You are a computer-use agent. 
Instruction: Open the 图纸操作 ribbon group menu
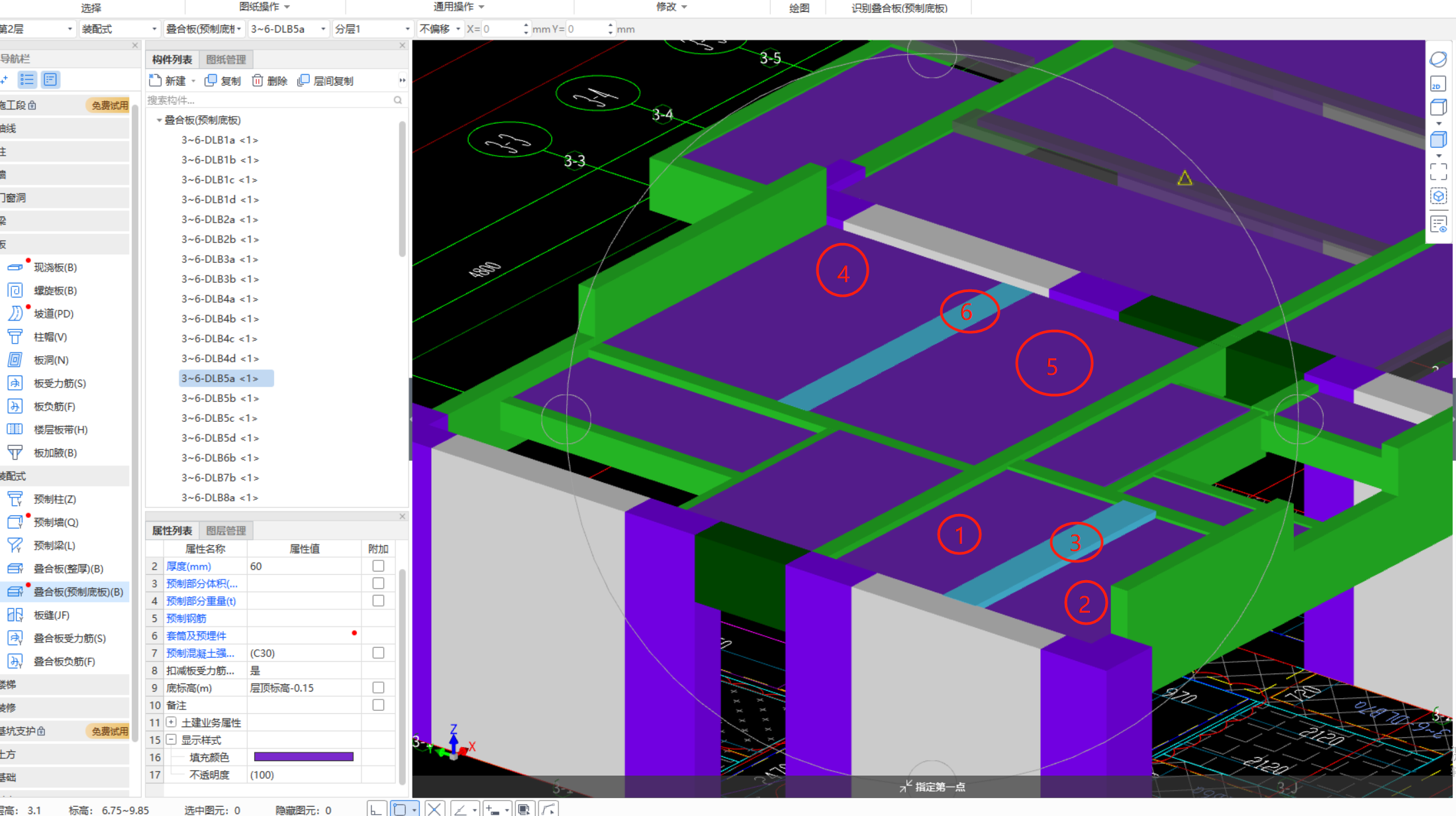(x=264, y=7)
